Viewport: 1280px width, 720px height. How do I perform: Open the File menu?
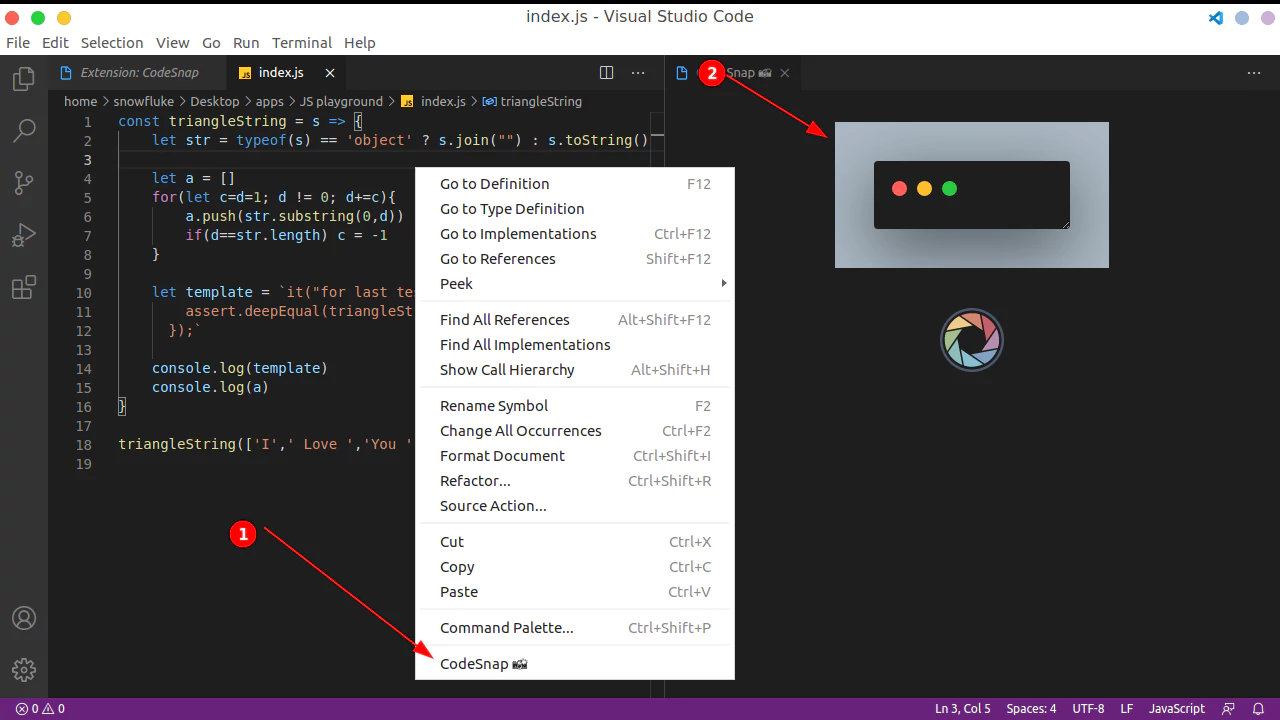18,43
